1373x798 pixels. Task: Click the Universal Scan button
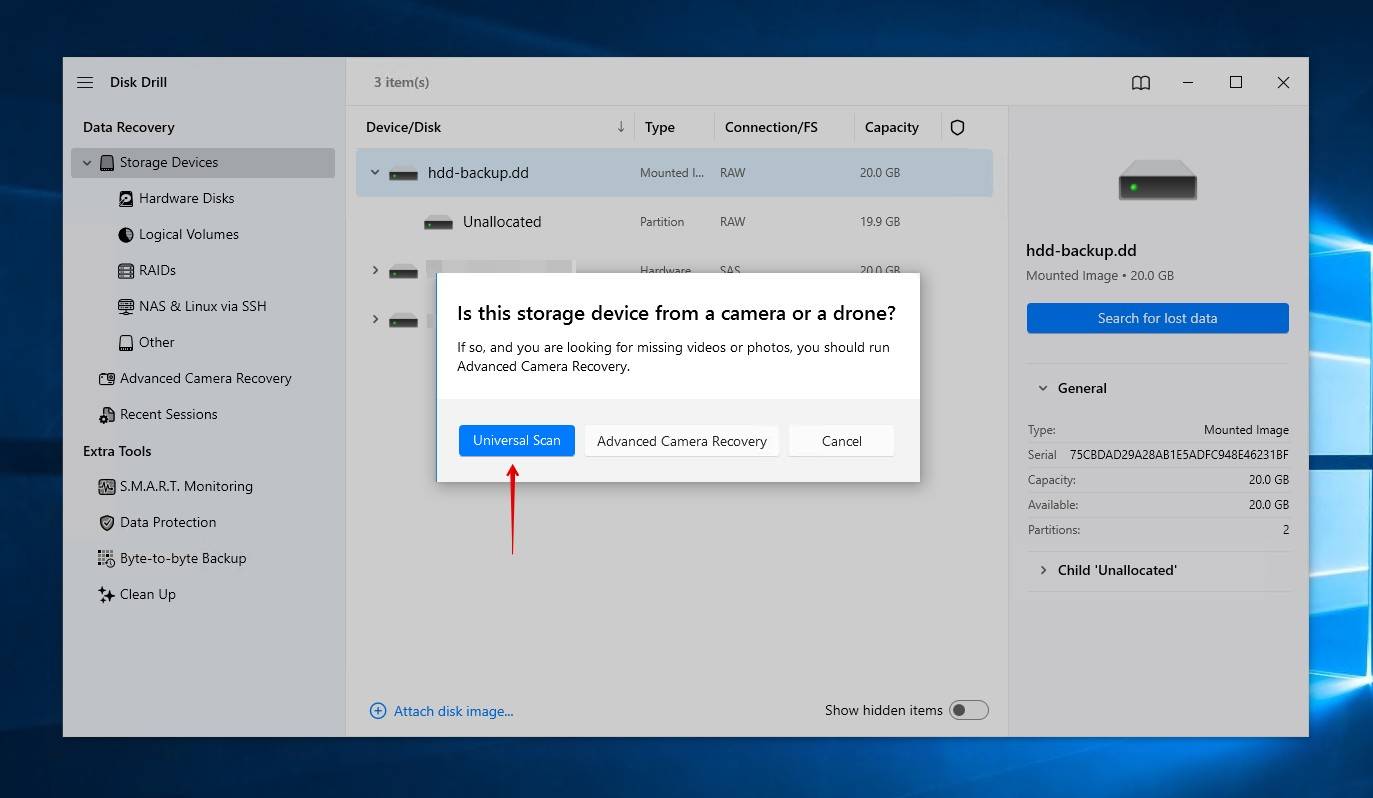[x=516, y=441]
